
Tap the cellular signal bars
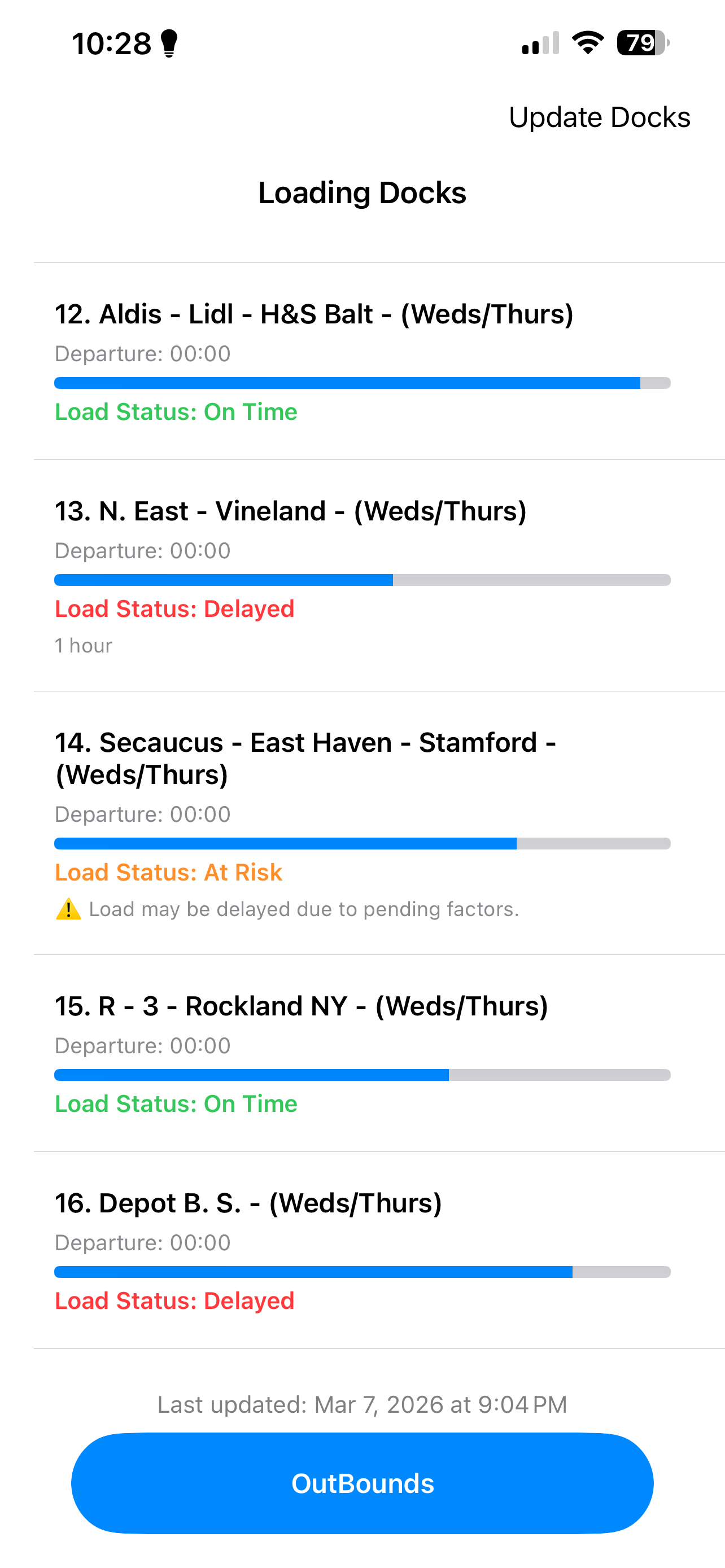click(x=540, y=43)
